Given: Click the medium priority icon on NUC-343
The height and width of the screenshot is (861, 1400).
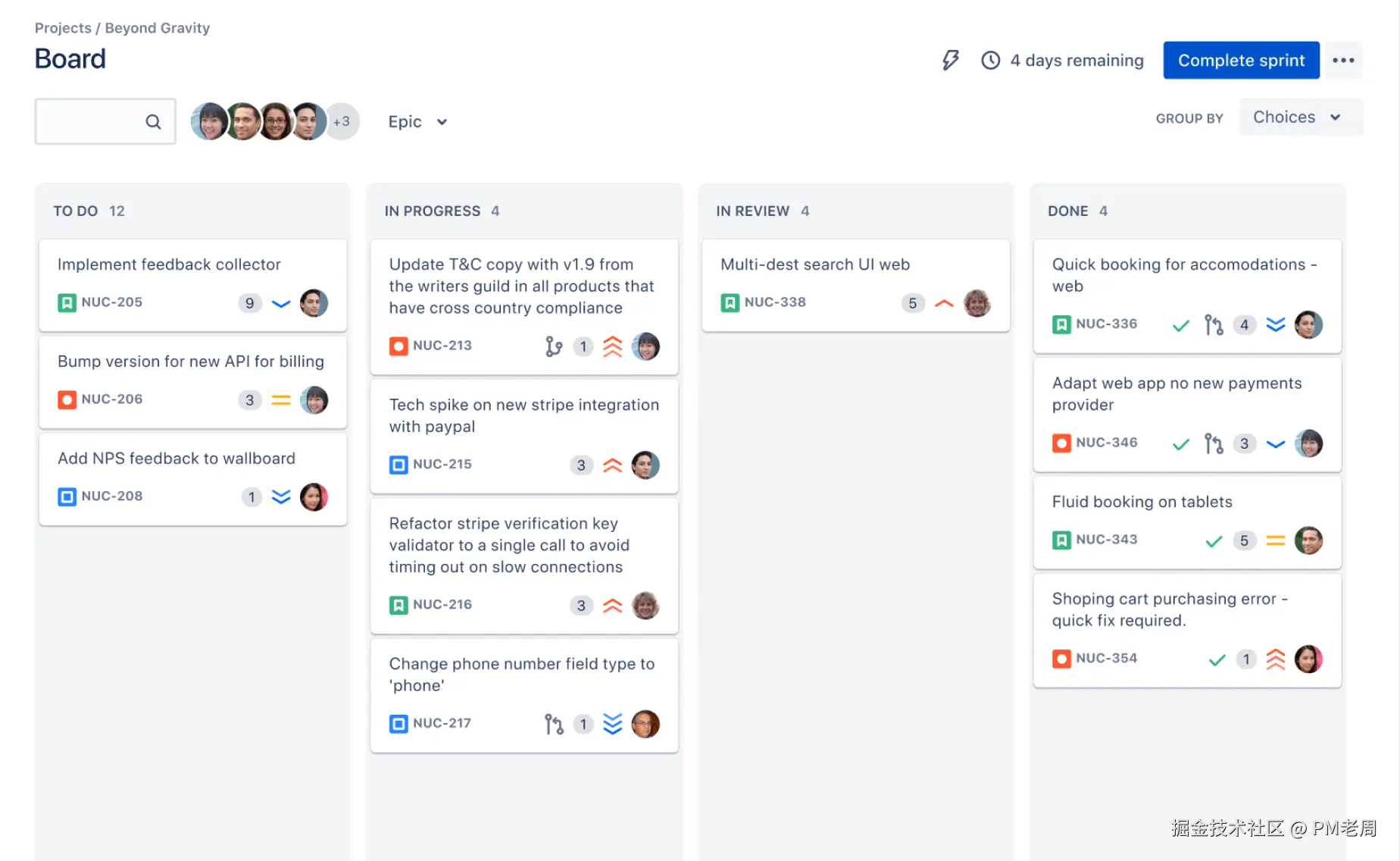Looking at the screenshot, I should (x=1276, y=540).
